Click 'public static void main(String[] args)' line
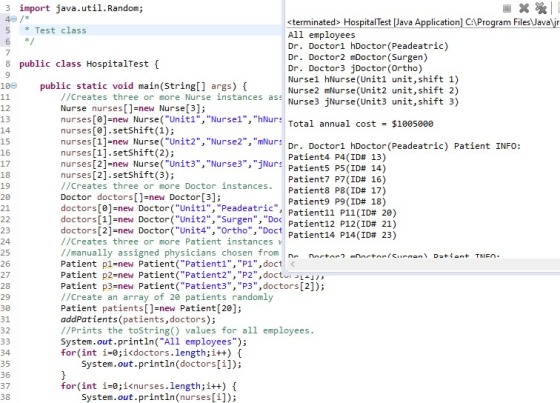 (x=143, y=86)
